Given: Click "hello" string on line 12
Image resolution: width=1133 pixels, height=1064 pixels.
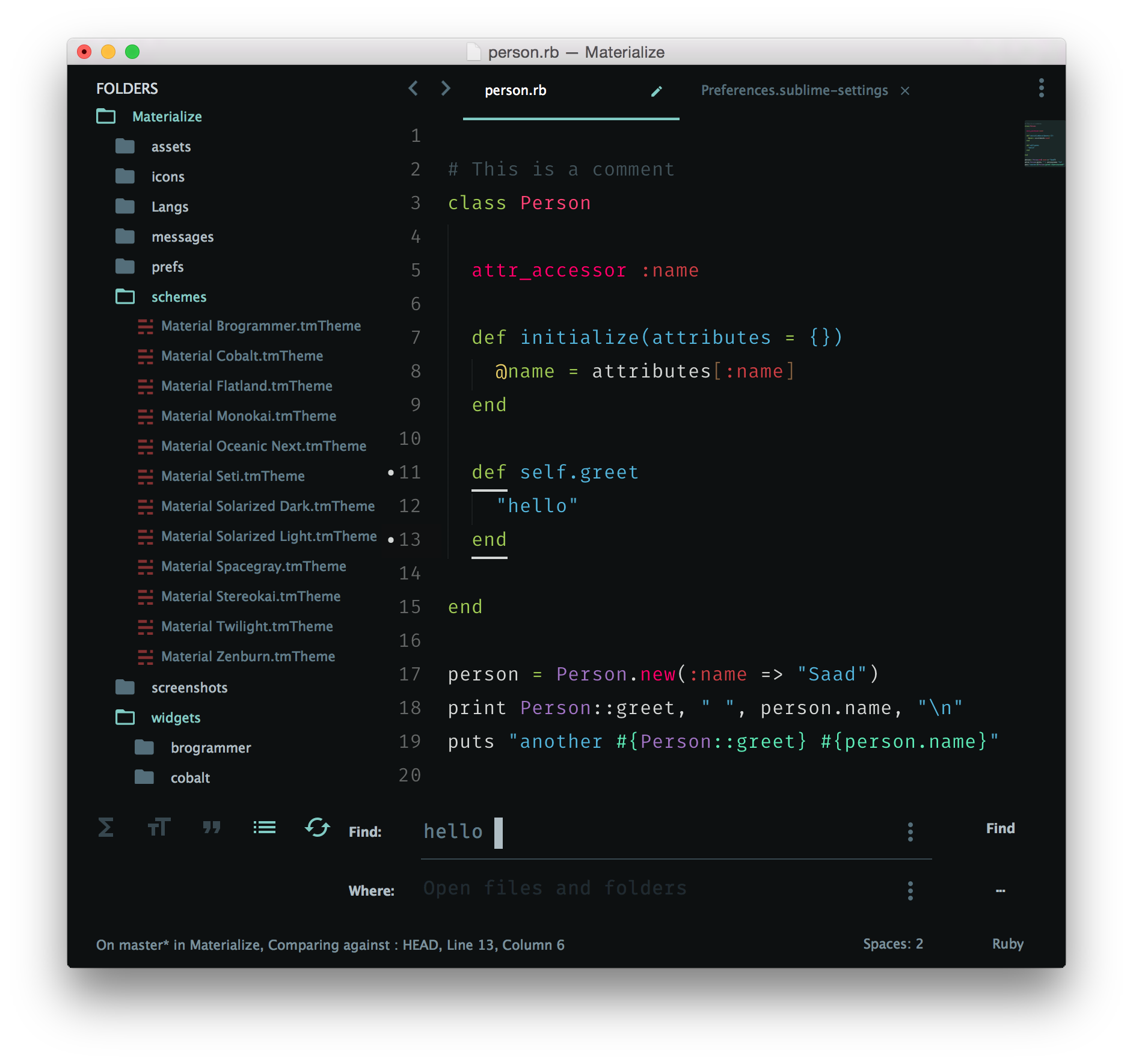Looking at the screenshot, I should (537, 506).
